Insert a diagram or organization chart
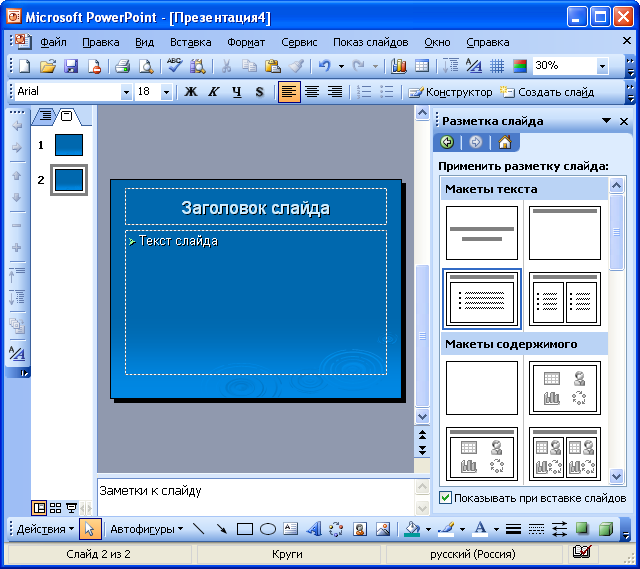The width and height of the screenshot is (640, 569). 336,529
